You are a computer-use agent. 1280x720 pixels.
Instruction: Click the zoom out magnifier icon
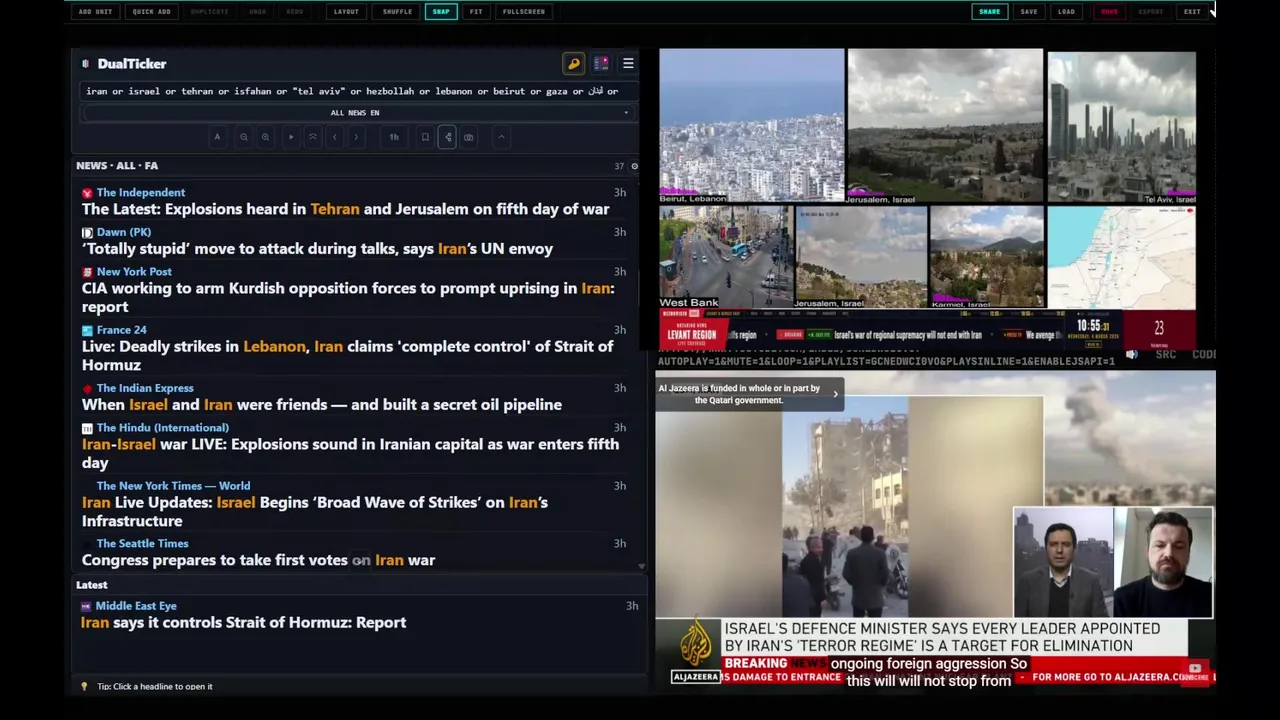pos(243,137)
